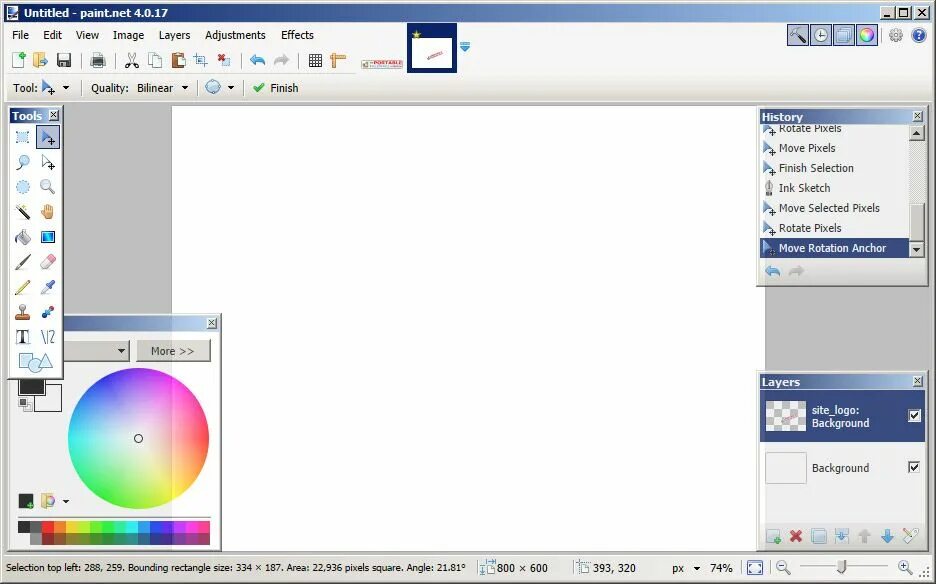
Task: Click the zoom slider handle
Action: point(842,567)
